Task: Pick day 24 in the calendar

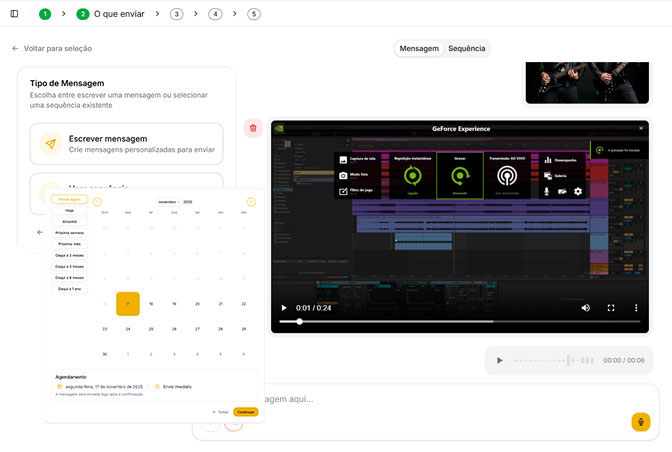Action: pyautogui.click(x=128, y=329)
